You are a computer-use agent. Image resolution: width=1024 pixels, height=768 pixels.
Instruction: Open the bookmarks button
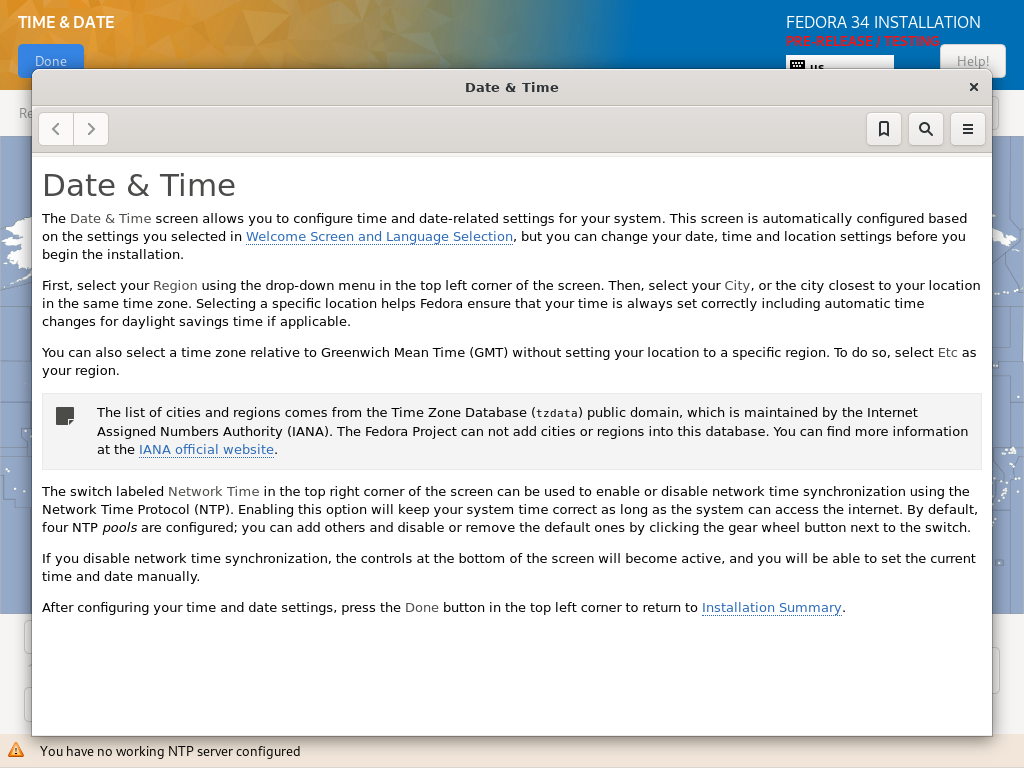coord(884,129)
